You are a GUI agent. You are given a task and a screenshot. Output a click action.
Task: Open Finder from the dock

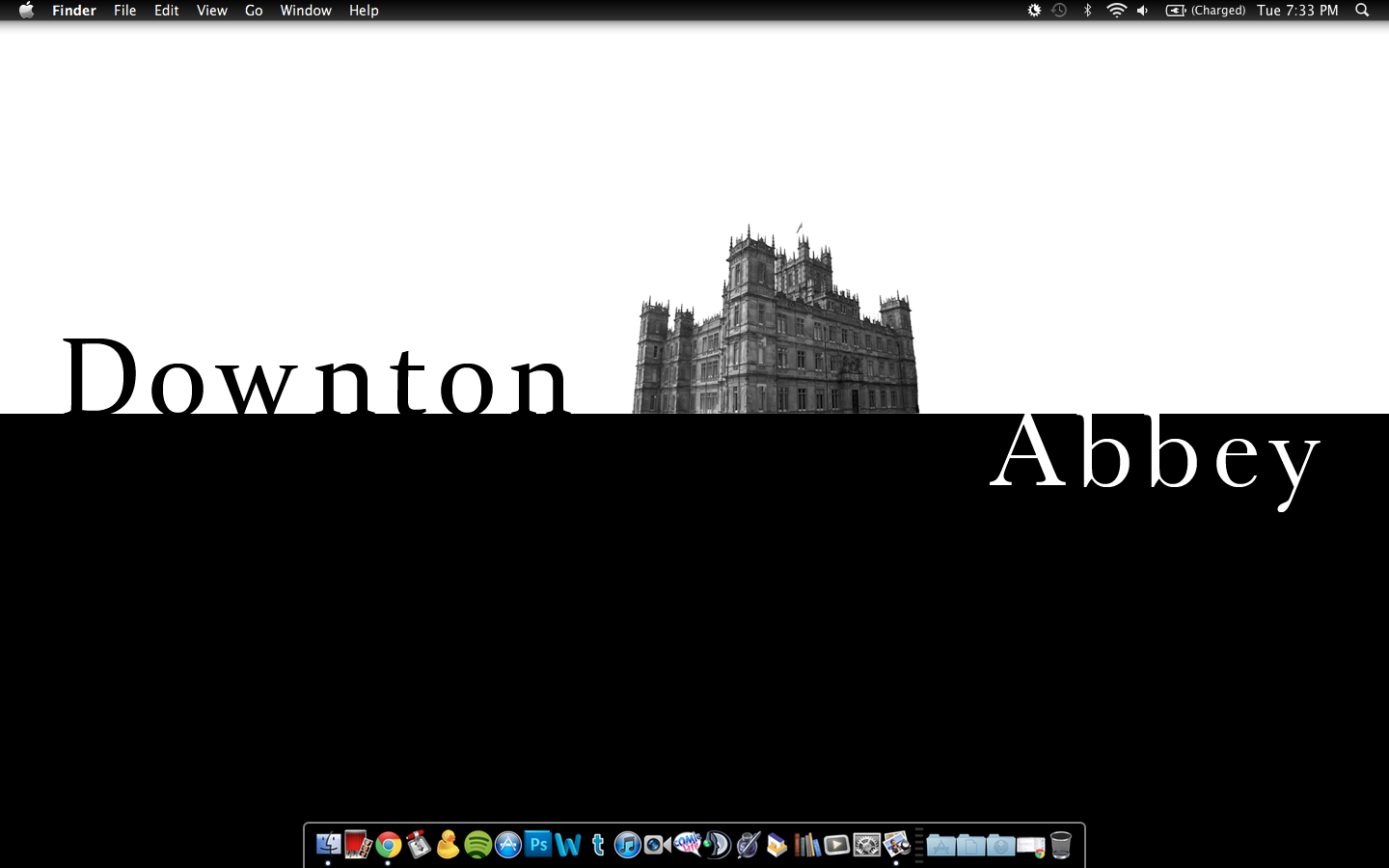coord(328,845)
